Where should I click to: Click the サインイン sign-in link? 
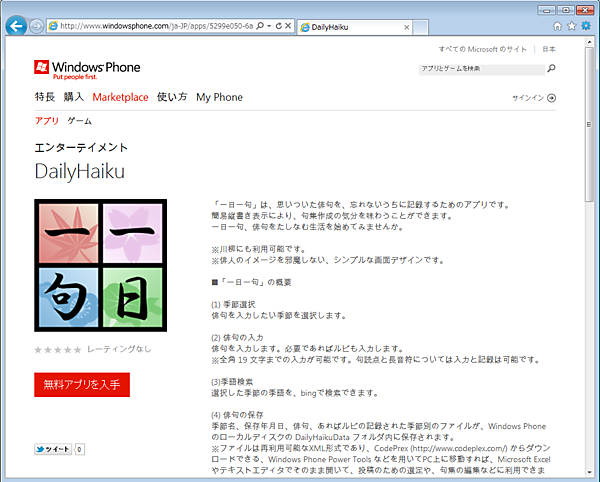528,98
